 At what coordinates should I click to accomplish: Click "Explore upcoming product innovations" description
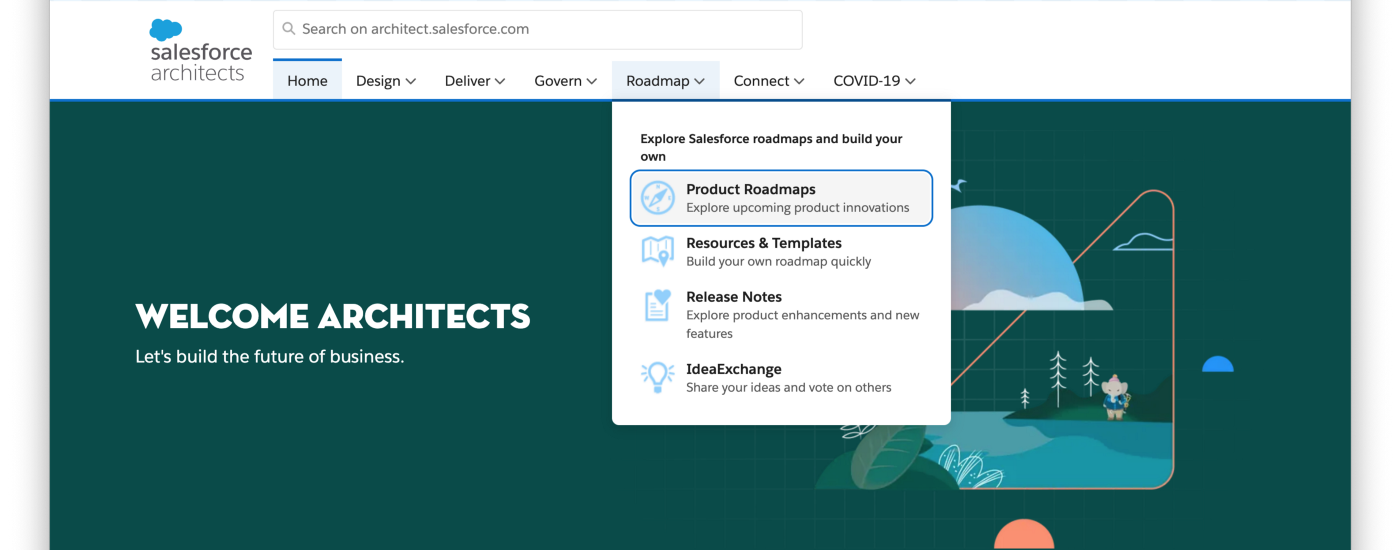[798, 208]
